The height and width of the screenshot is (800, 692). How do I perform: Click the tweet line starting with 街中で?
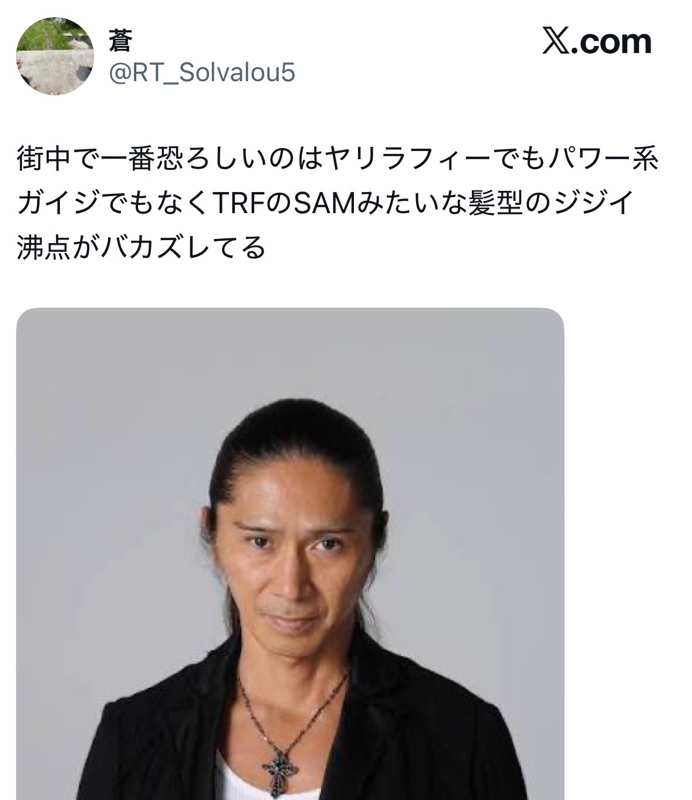pos(338,158)
